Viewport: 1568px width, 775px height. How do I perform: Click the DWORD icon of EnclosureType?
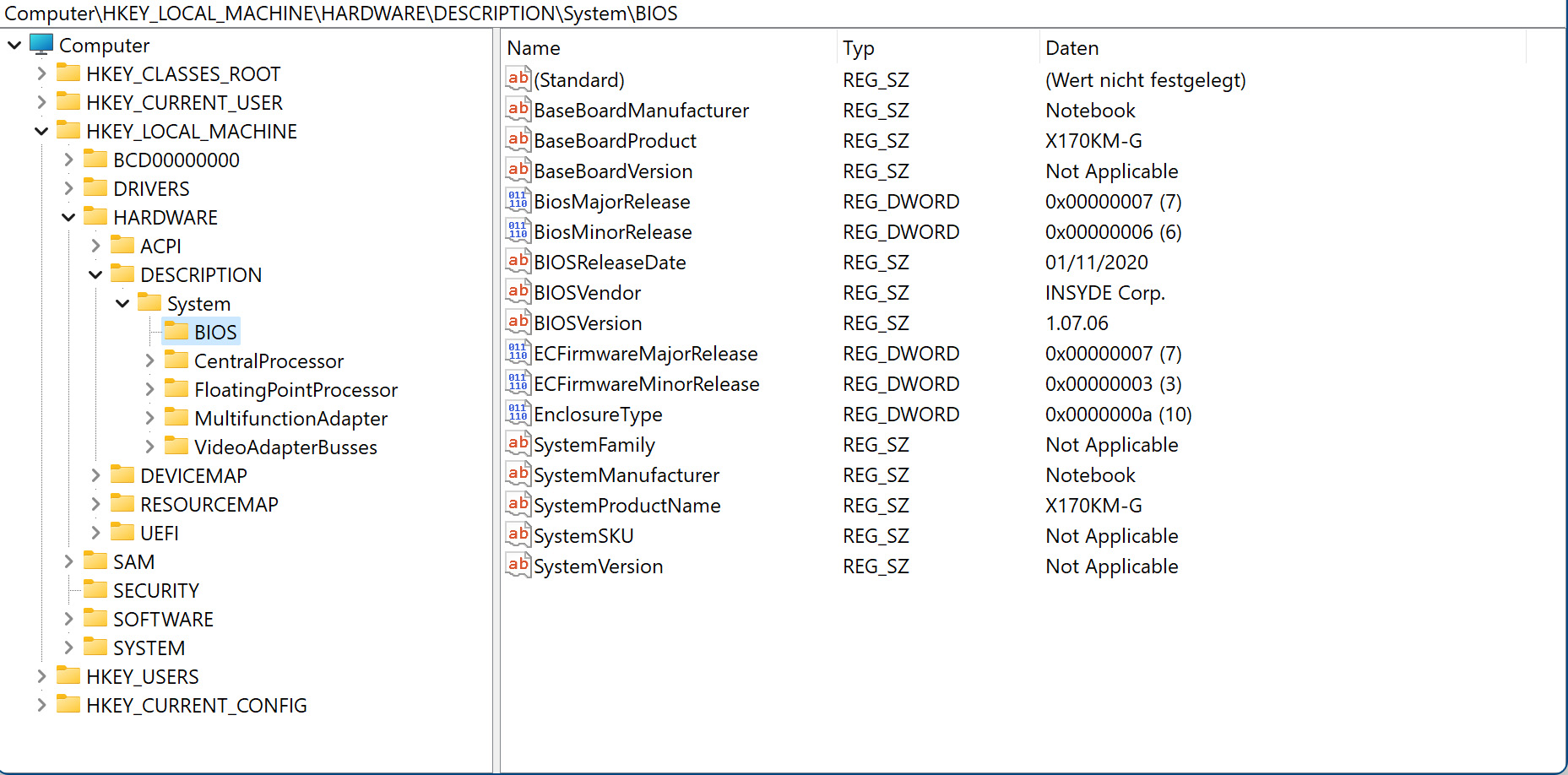coord(518,414)
